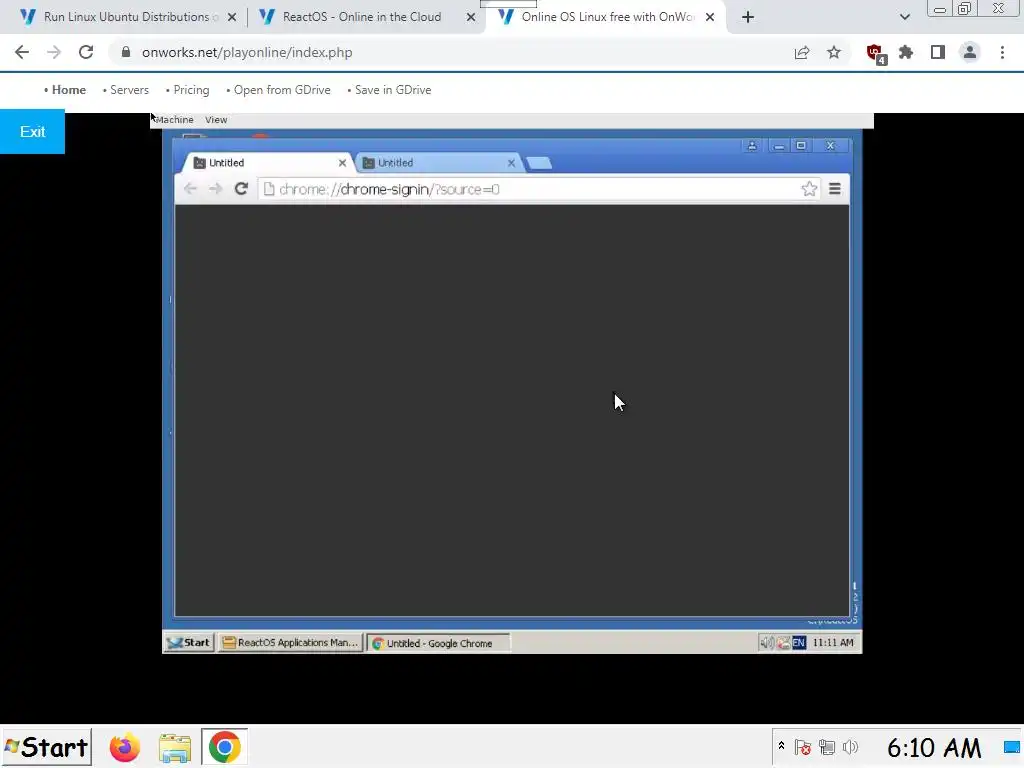Screen dimensions: 1024x768
Task: Reload the onworks.net page
Action: (86, 52)
